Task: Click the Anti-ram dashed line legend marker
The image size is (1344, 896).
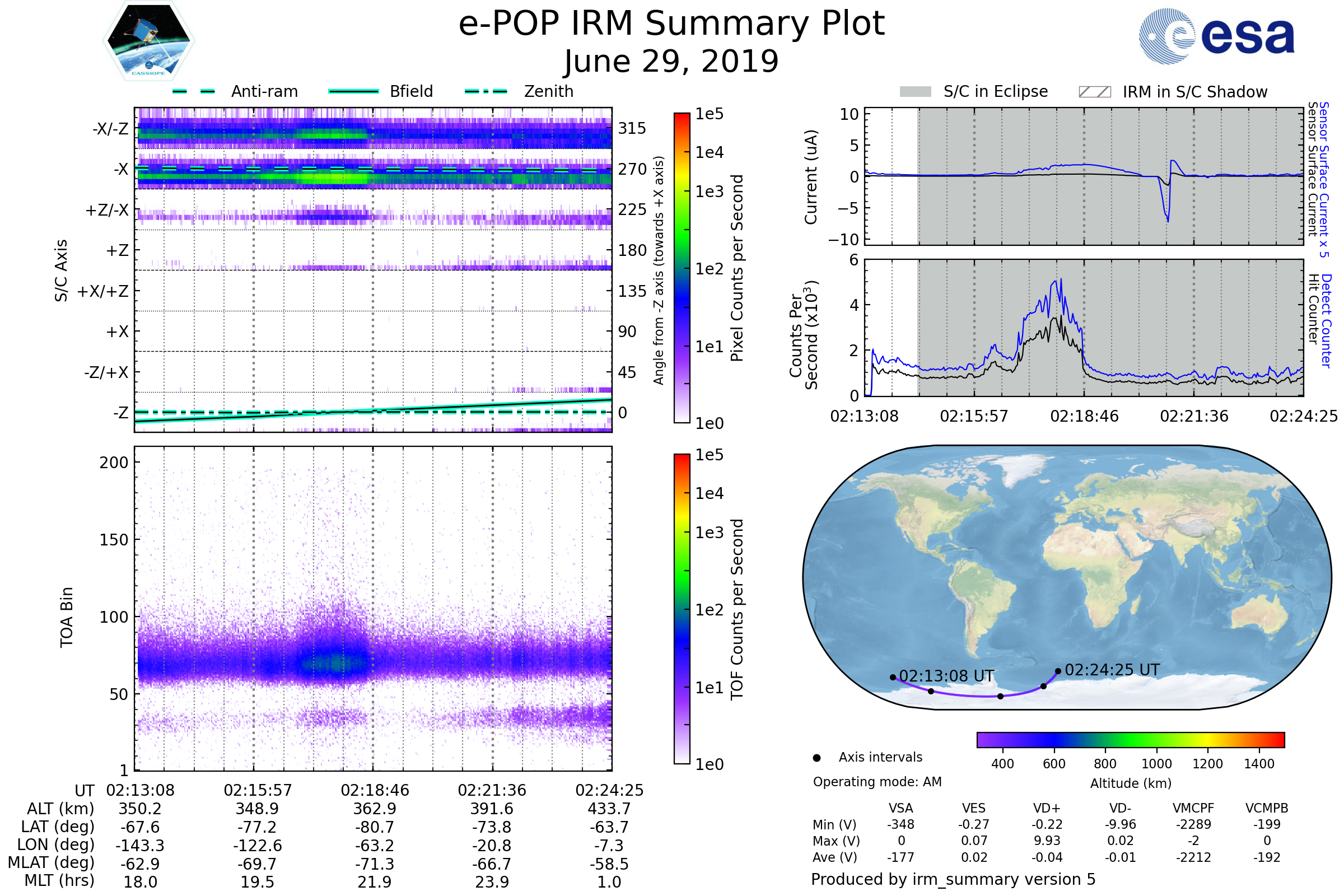Action: (x=194, y=91)
